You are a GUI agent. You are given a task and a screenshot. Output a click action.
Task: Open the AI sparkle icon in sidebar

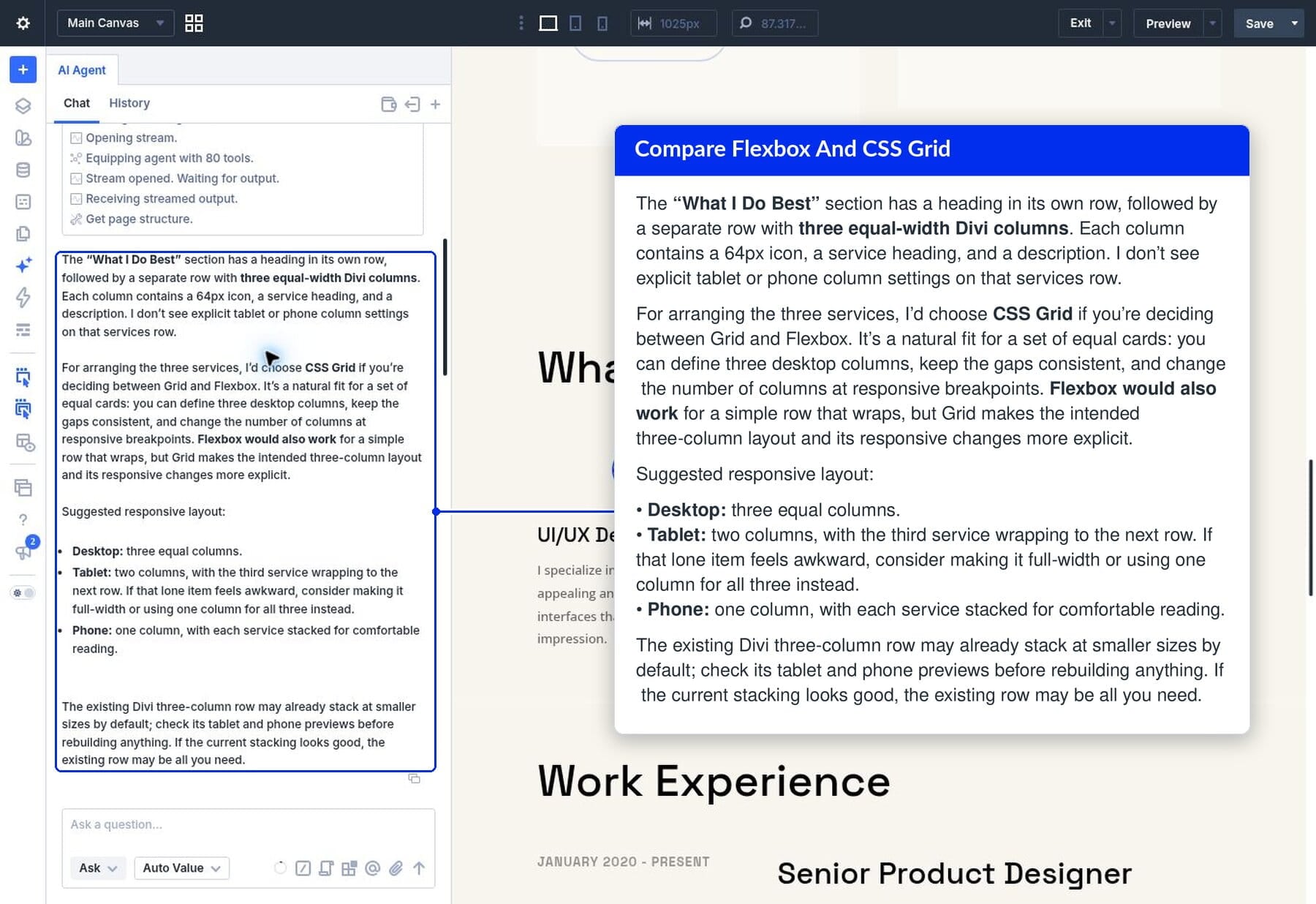point(23,265)
